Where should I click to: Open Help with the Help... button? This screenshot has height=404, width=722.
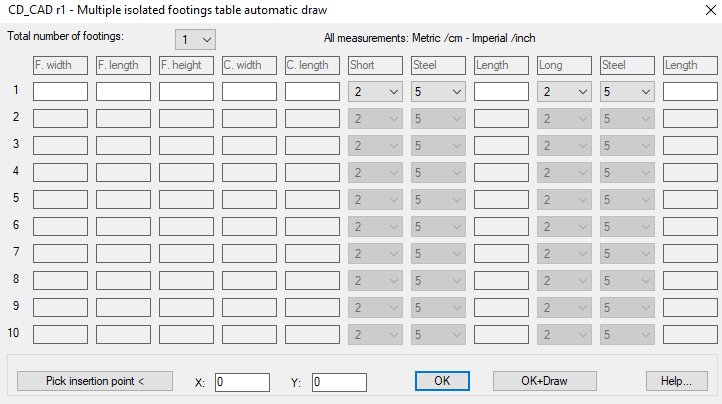click(x=677, y=381)
